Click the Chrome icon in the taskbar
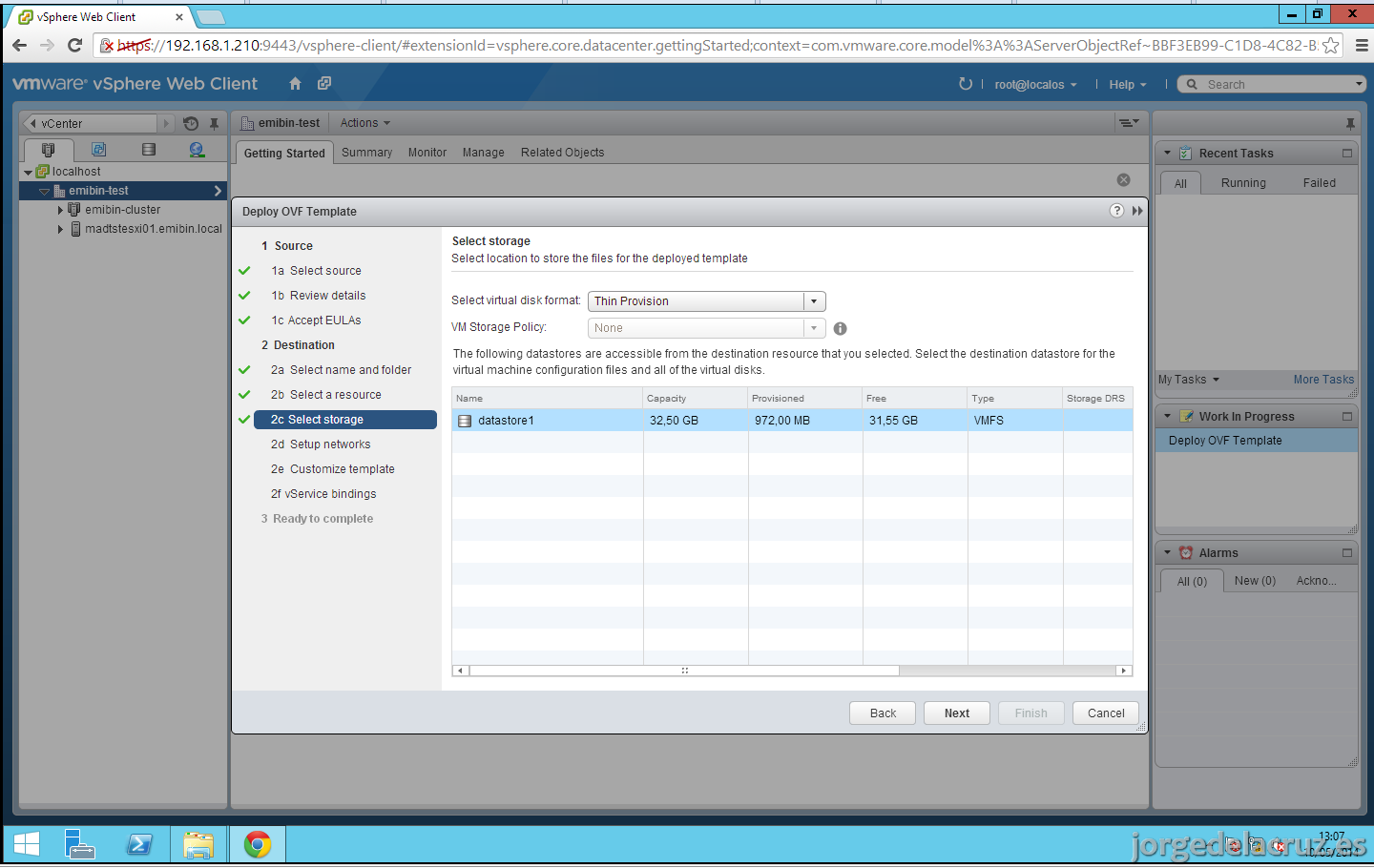 click(x=258, y=844)
